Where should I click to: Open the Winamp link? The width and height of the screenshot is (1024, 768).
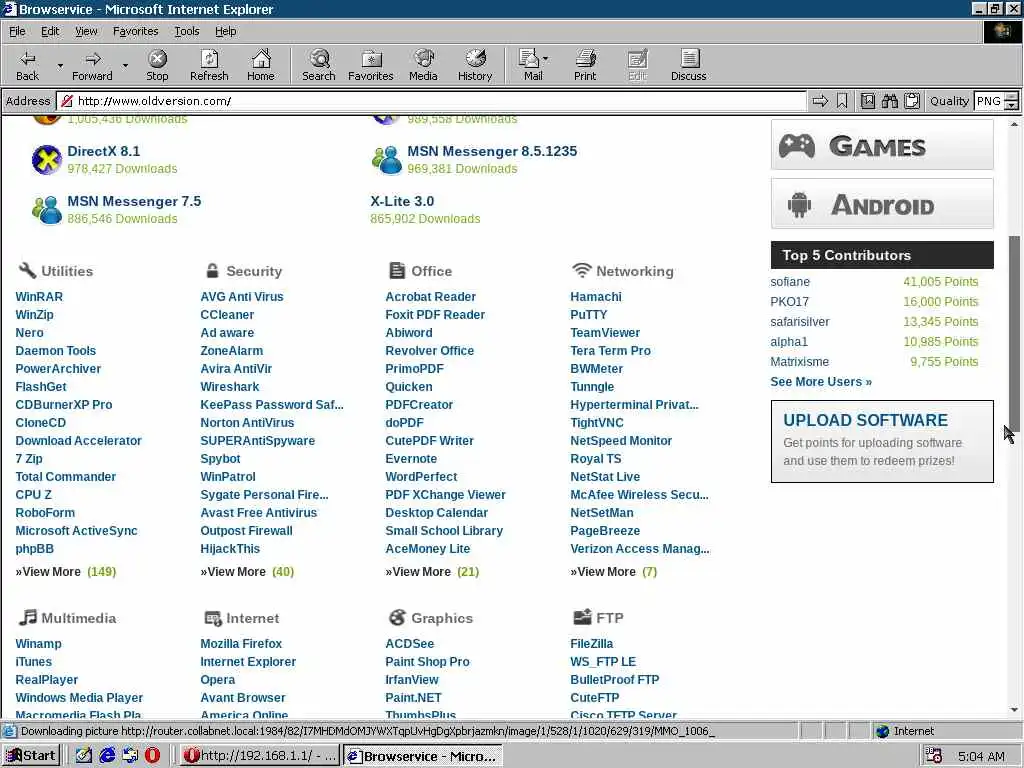click(x=39, y=644)
